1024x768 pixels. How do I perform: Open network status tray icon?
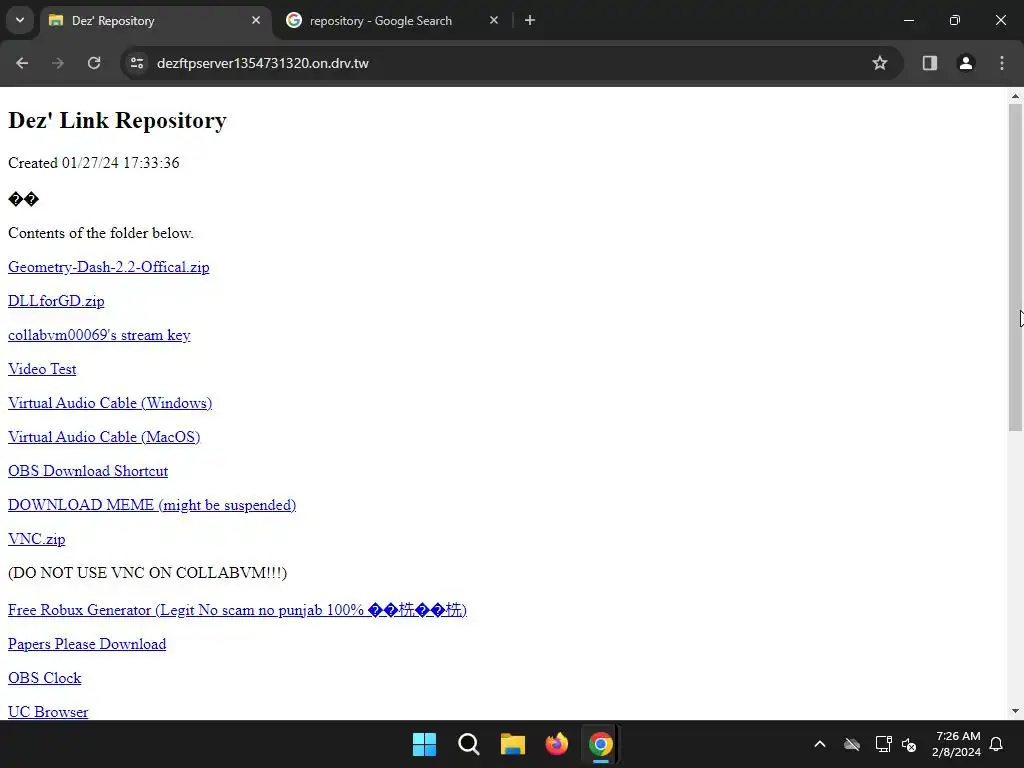[883, 744]
